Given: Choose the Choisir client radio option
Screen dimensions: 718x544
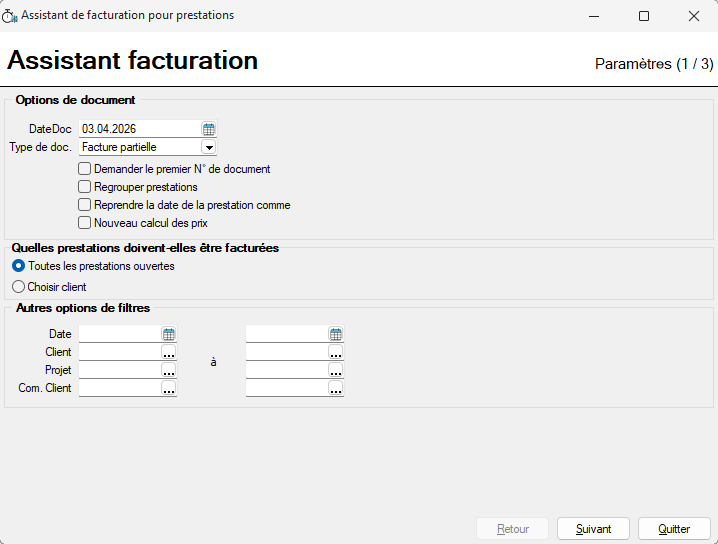Looking at the screenshot, I should point(18,287).
